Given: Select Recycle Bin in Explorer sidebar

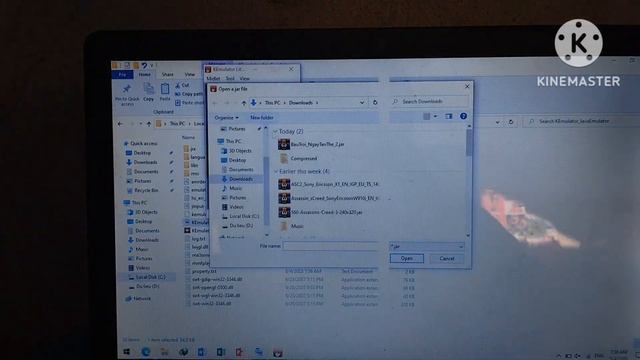Looking at the screenshot, I should 142,191.
